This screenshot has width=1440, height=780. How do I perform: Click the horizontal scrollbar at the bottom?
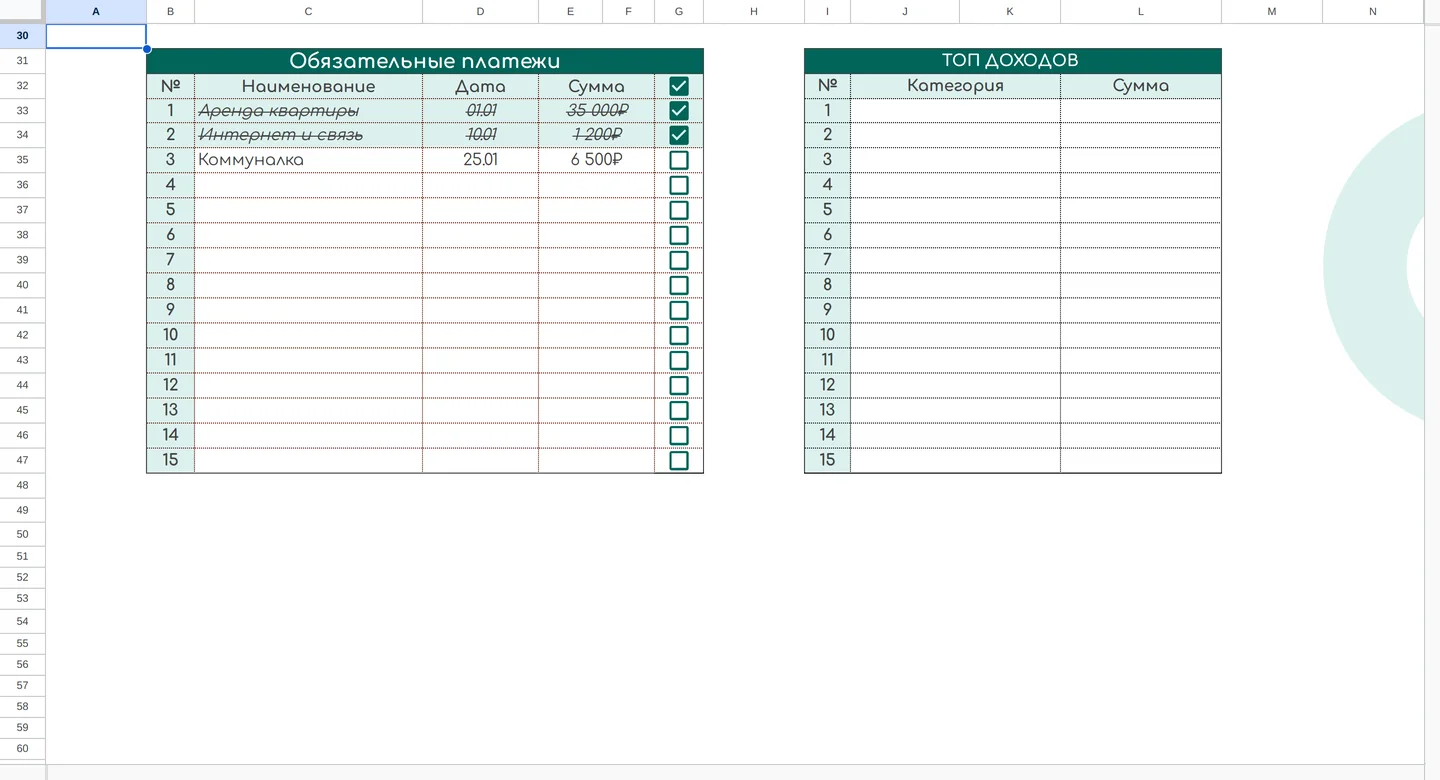pos(735,772)
